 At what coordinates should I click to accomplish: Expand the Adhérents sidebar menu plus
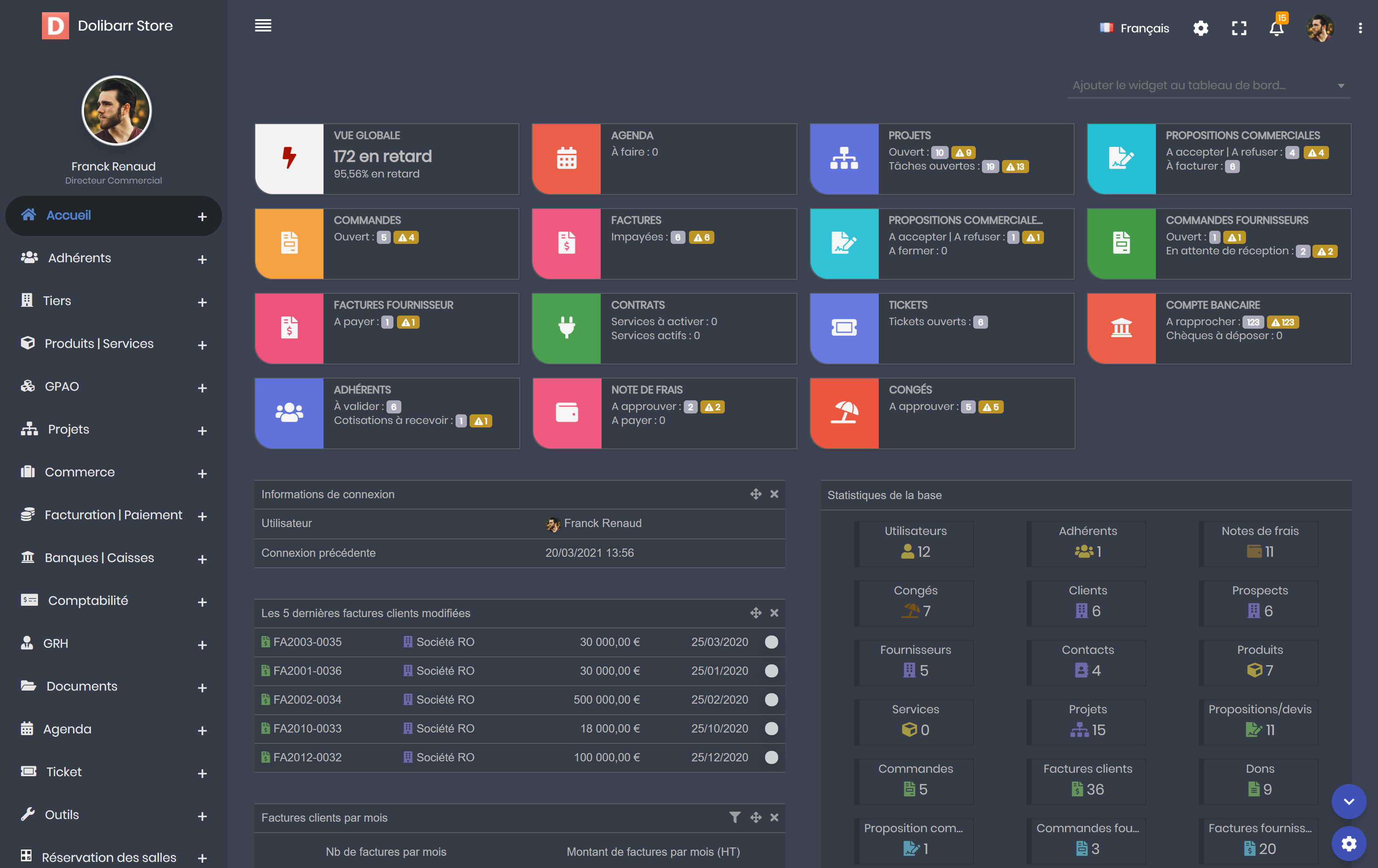pos(202,259)
